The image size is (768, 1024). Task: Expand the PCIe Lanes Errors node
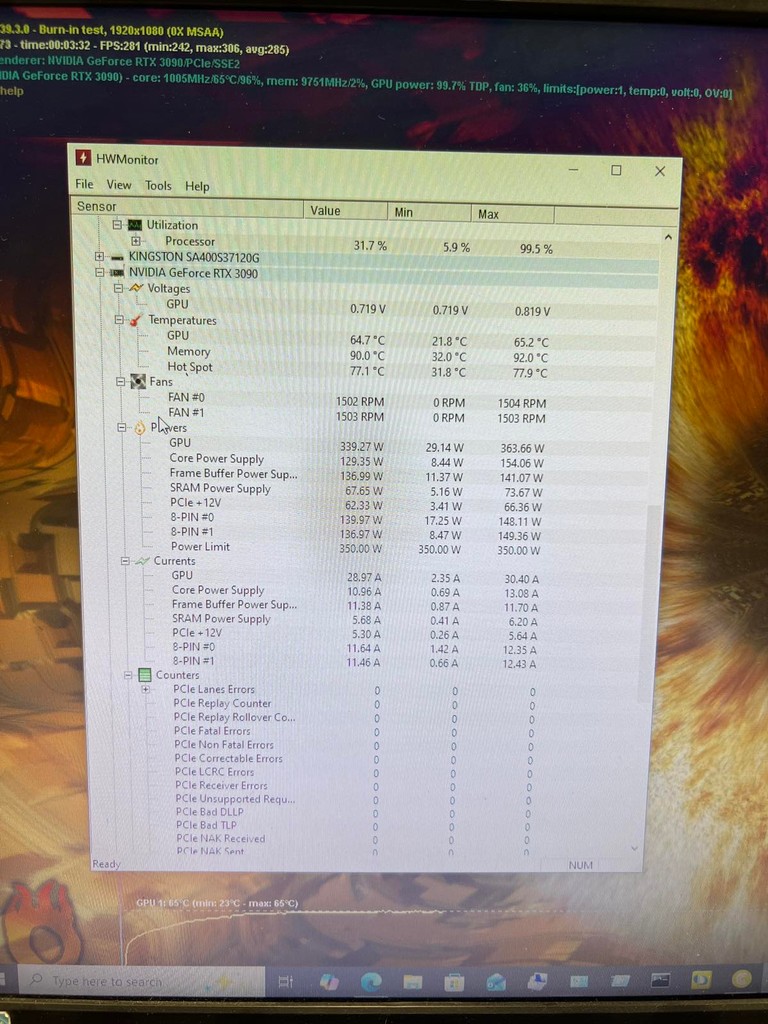coord(146,689)
